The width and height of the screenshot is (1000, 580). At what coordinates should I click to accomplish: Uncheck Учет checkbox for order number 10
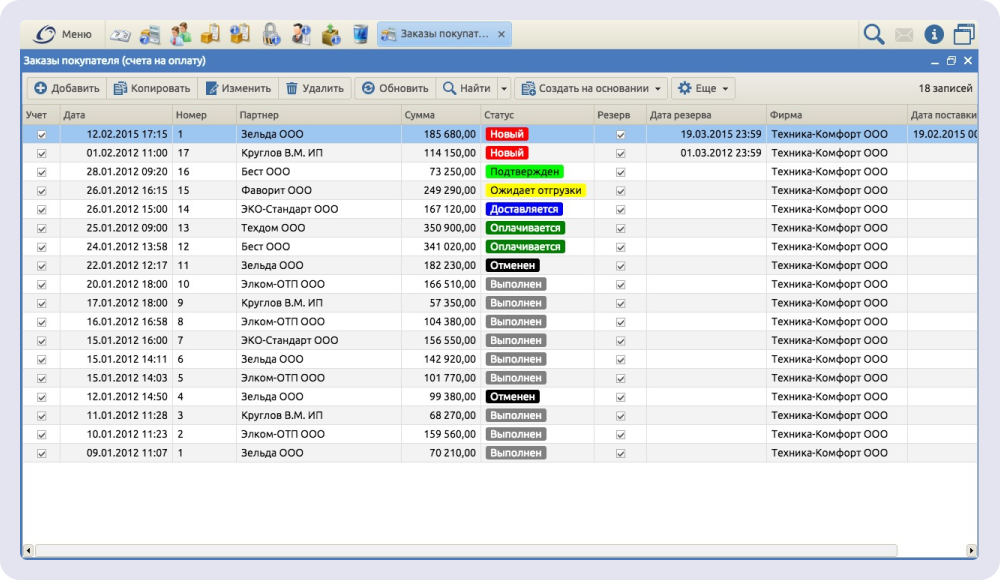coord(41,284)
